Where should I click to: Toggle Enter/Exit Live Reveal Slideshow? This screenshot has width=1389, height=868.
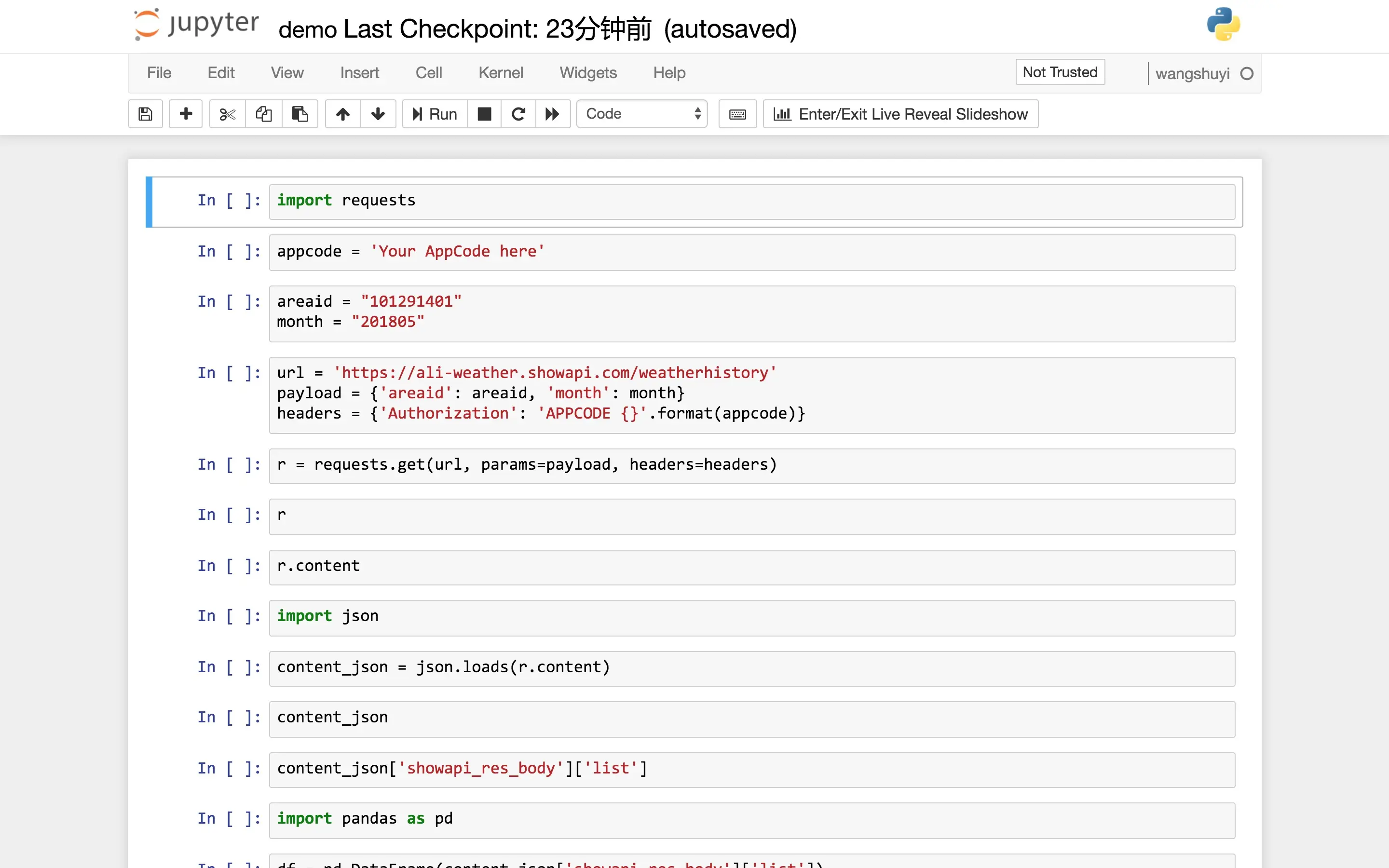pos(900,114)
